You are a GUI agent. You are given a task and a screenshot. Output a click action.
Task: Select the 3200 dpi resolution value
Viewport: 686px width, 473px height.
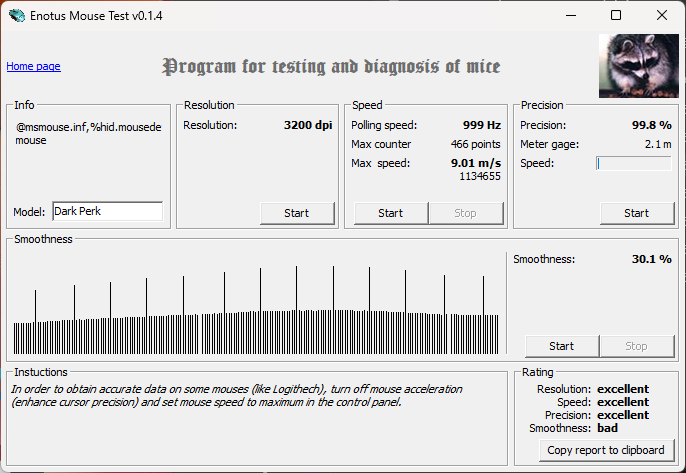click(x=310, y=125)
